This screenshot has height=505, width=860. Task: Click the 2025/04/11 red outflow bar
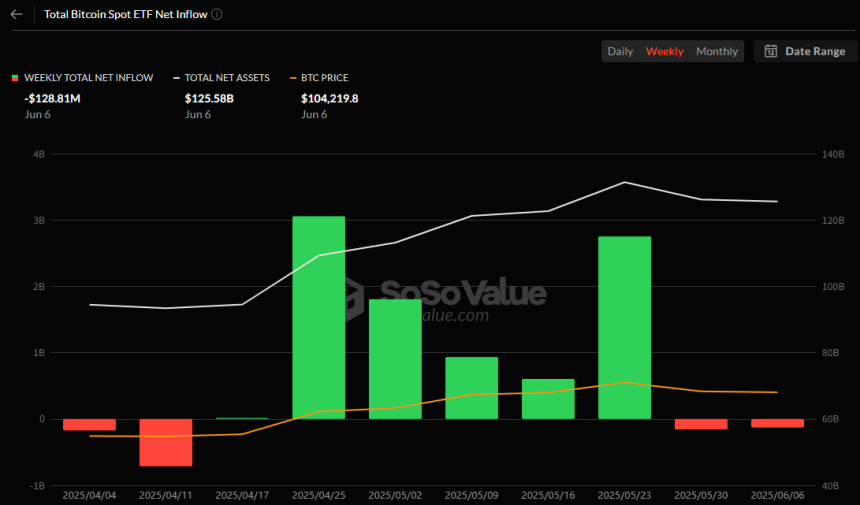point(166,442)
